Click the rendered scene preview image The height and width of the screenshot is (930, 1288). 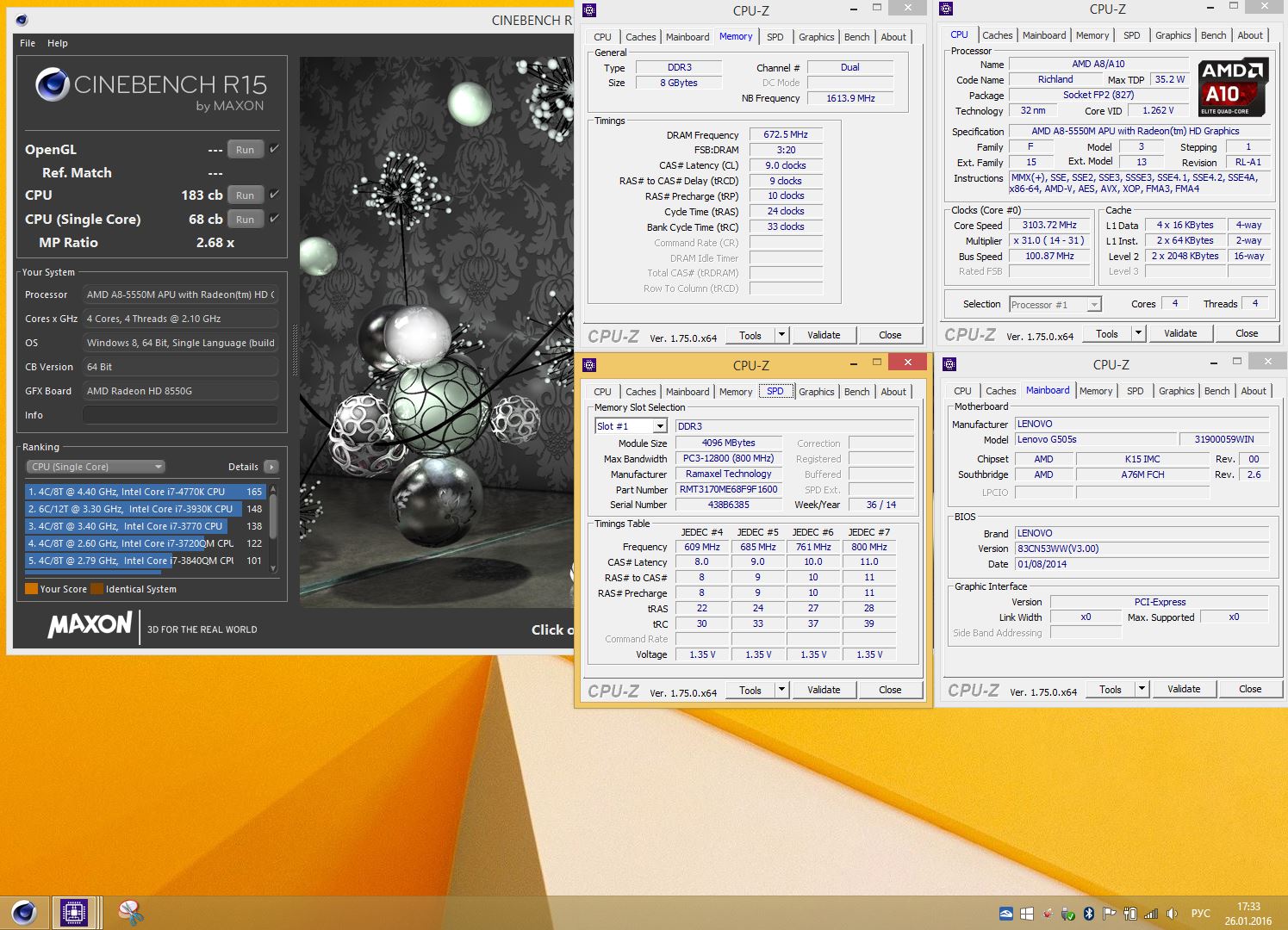(436, 332)
